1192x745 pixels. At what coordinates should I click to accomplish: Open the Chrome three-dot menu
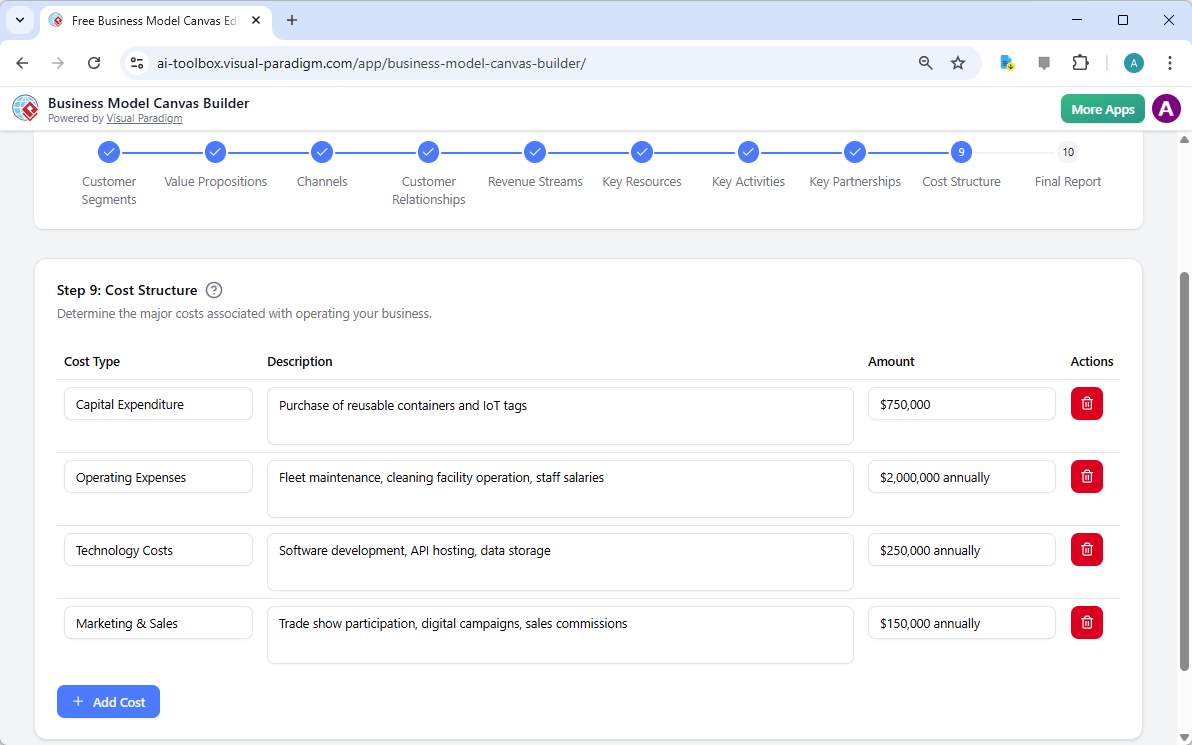pyautogui.click(x=1170, y=62)
